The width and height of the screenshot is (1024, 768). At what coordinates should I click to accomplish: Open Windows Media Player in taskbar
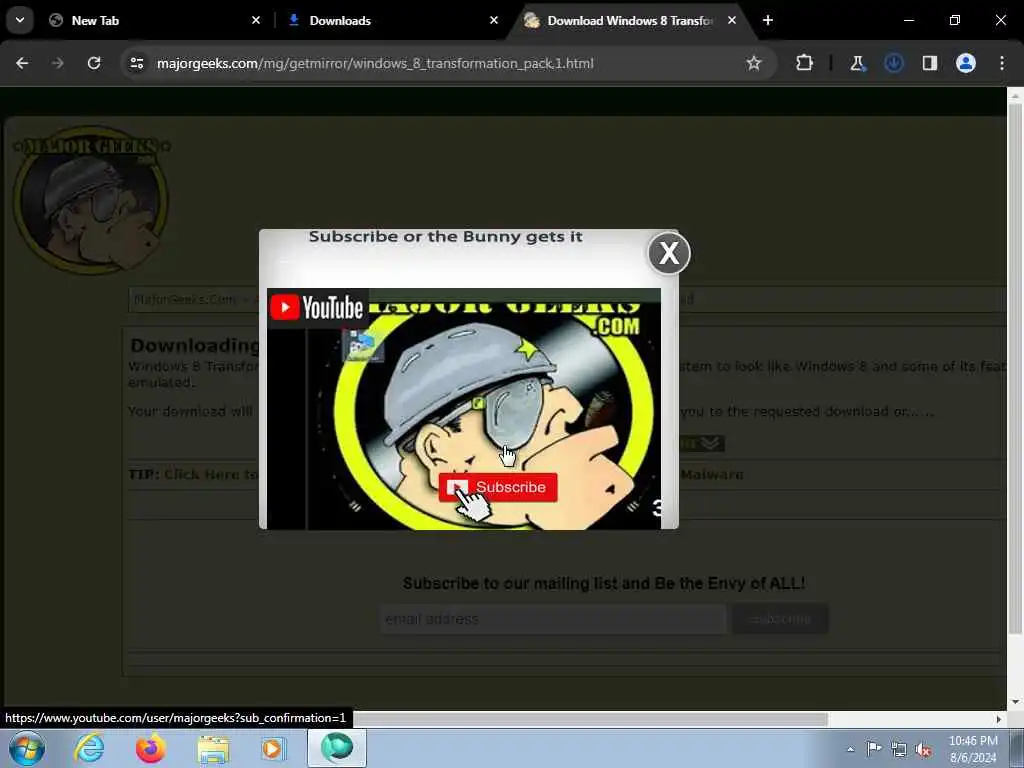(x=274, y=748)
